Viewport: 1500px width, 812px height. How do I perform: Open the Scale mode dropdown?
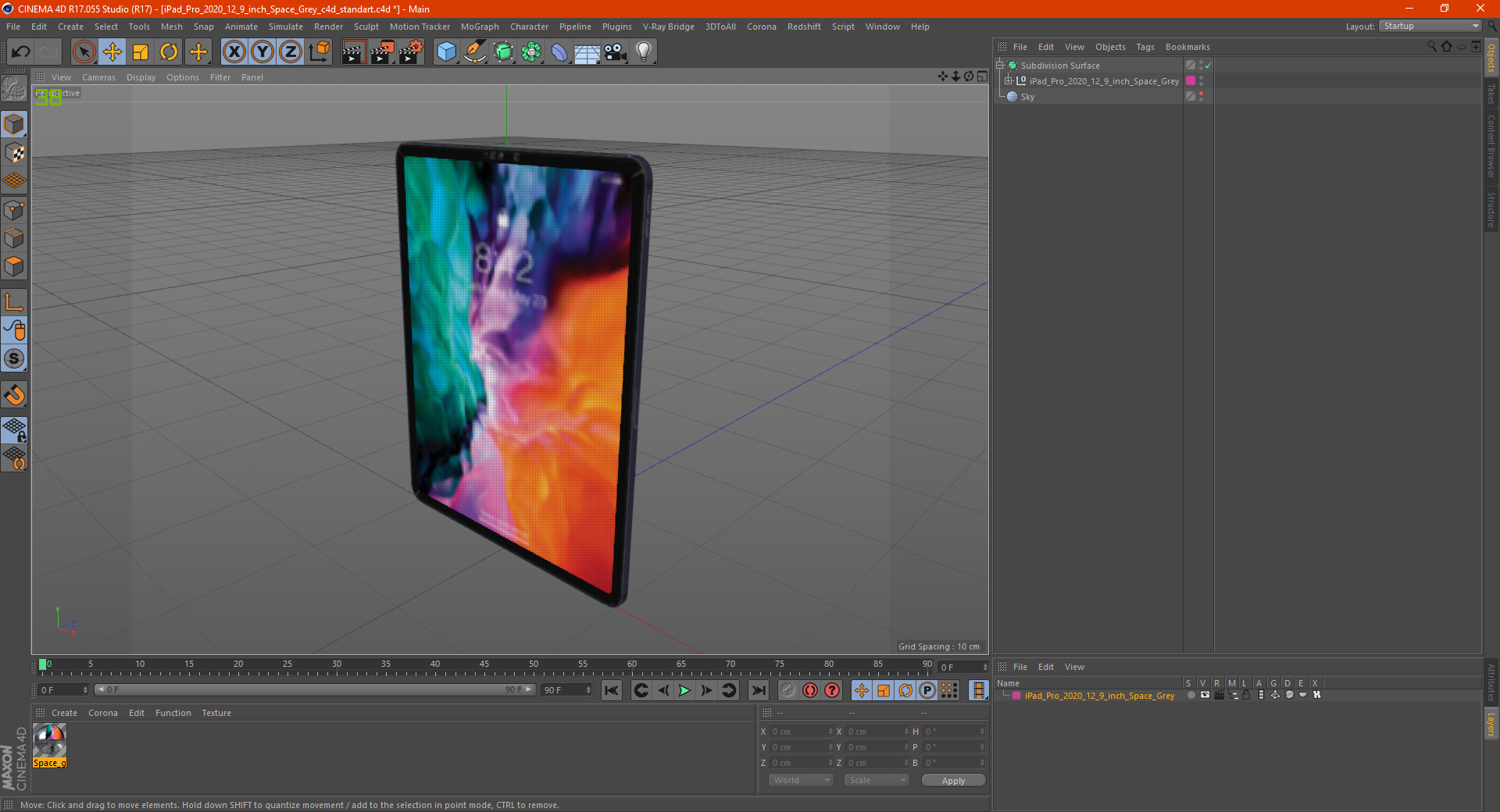coord(877,780)
